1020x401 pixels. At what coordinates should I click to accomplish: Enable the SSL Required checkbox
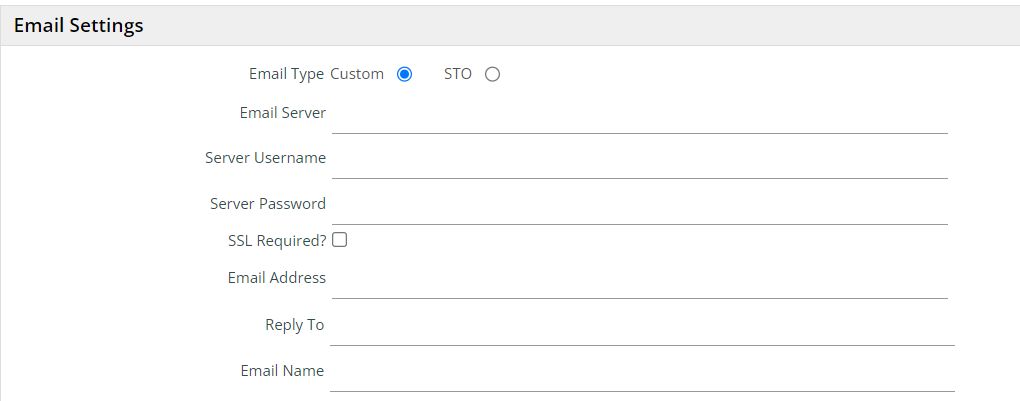[x=339, y=240]
